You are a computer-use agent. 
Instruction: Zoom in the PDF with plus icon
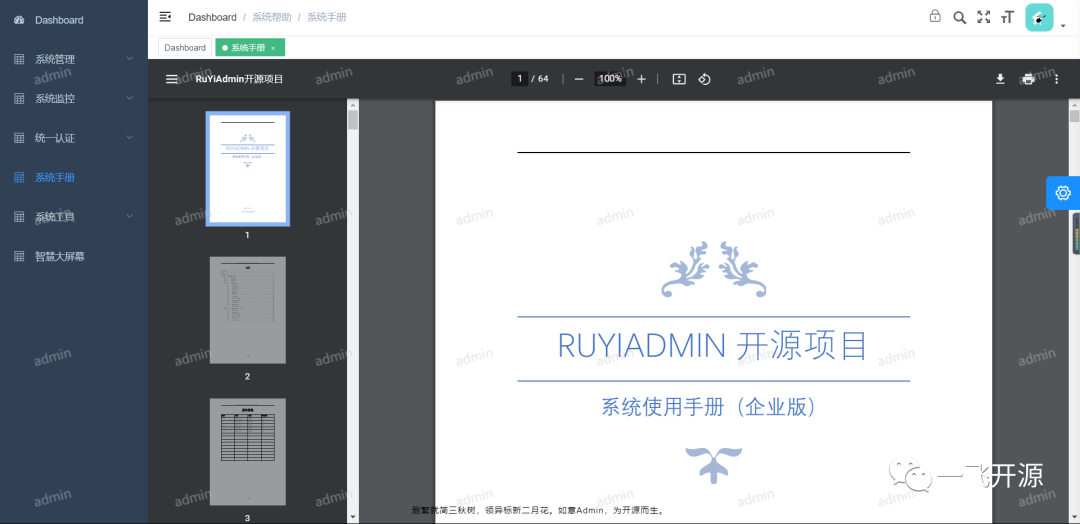point(641,79)
